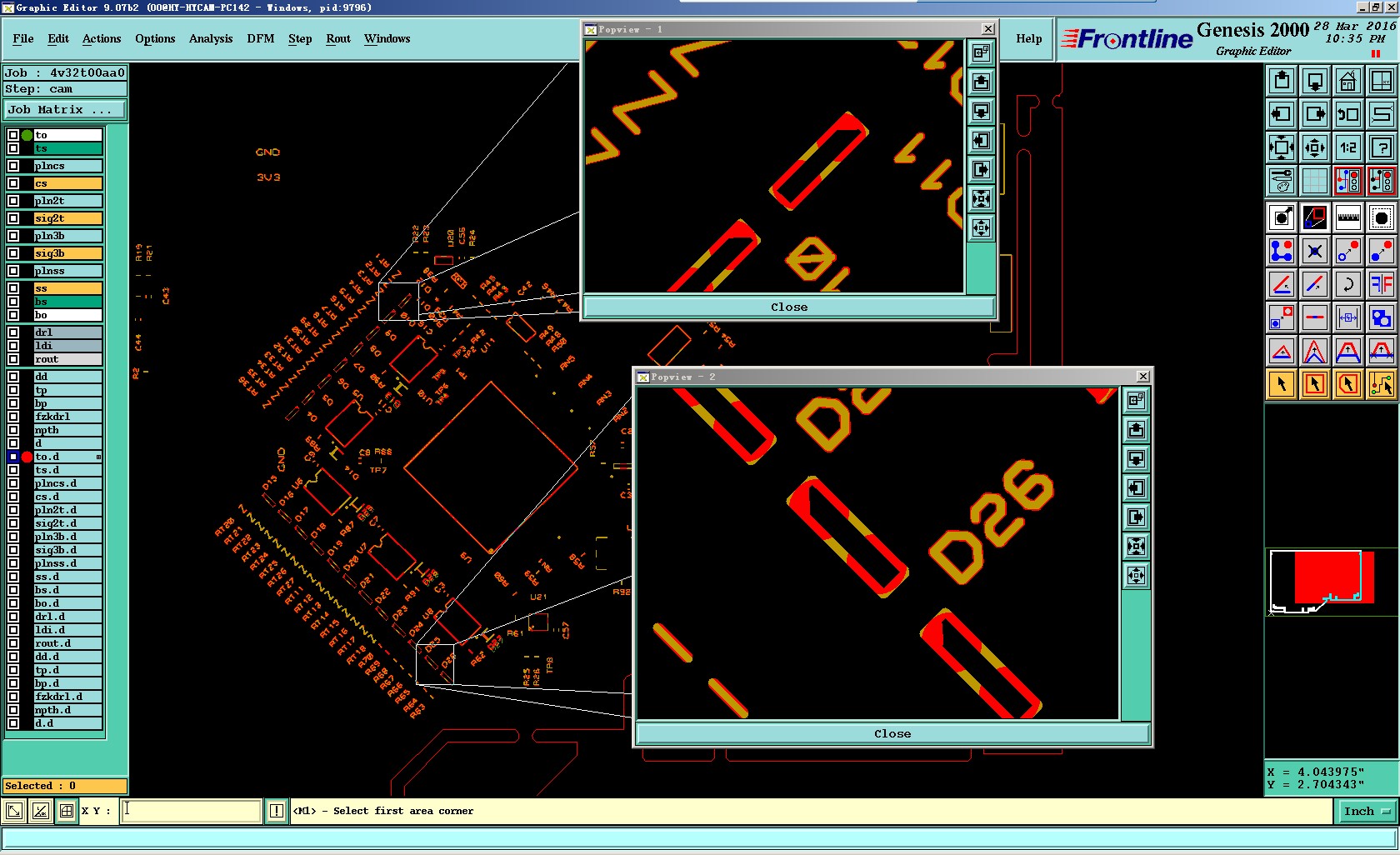Viewport: 1400px width, 855px height.
Task: Toggle checkbox for layer 'sig2t'
Action: 13,218
